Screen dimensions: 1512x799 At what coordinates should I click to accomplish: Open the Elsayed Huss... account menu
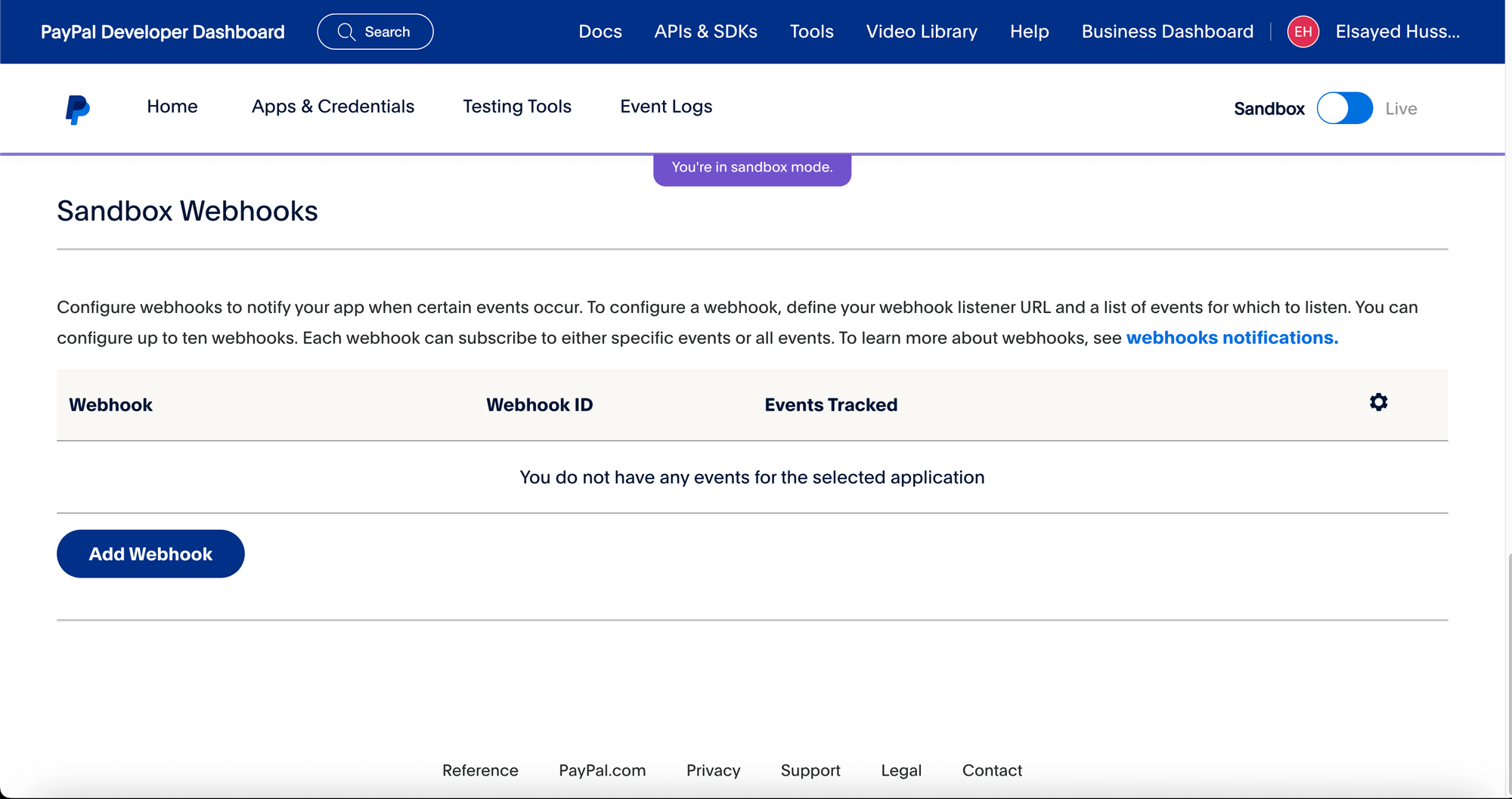point(1397,32)
